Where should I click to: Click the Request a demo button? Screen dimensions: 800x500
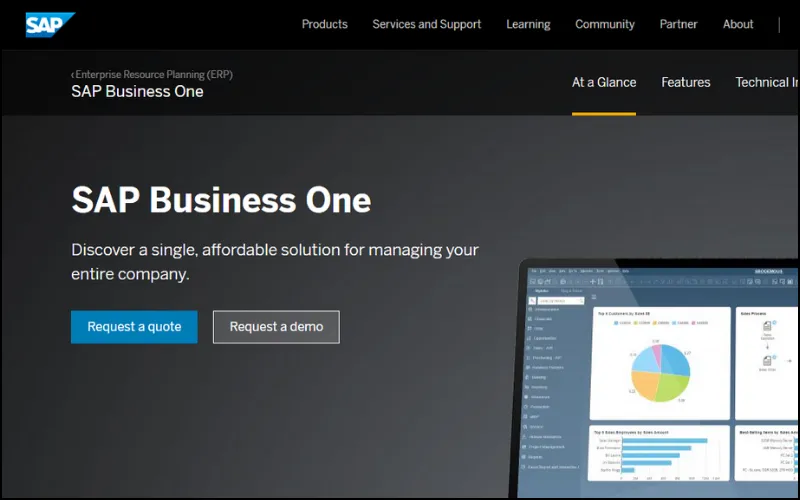point(276,327)
